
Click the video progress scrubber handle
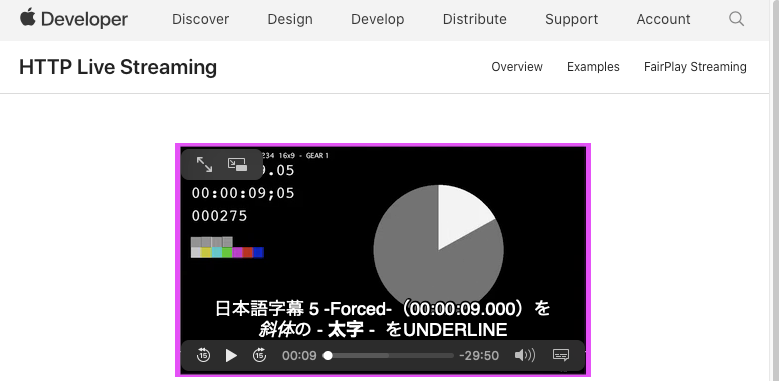pos(328,355)
